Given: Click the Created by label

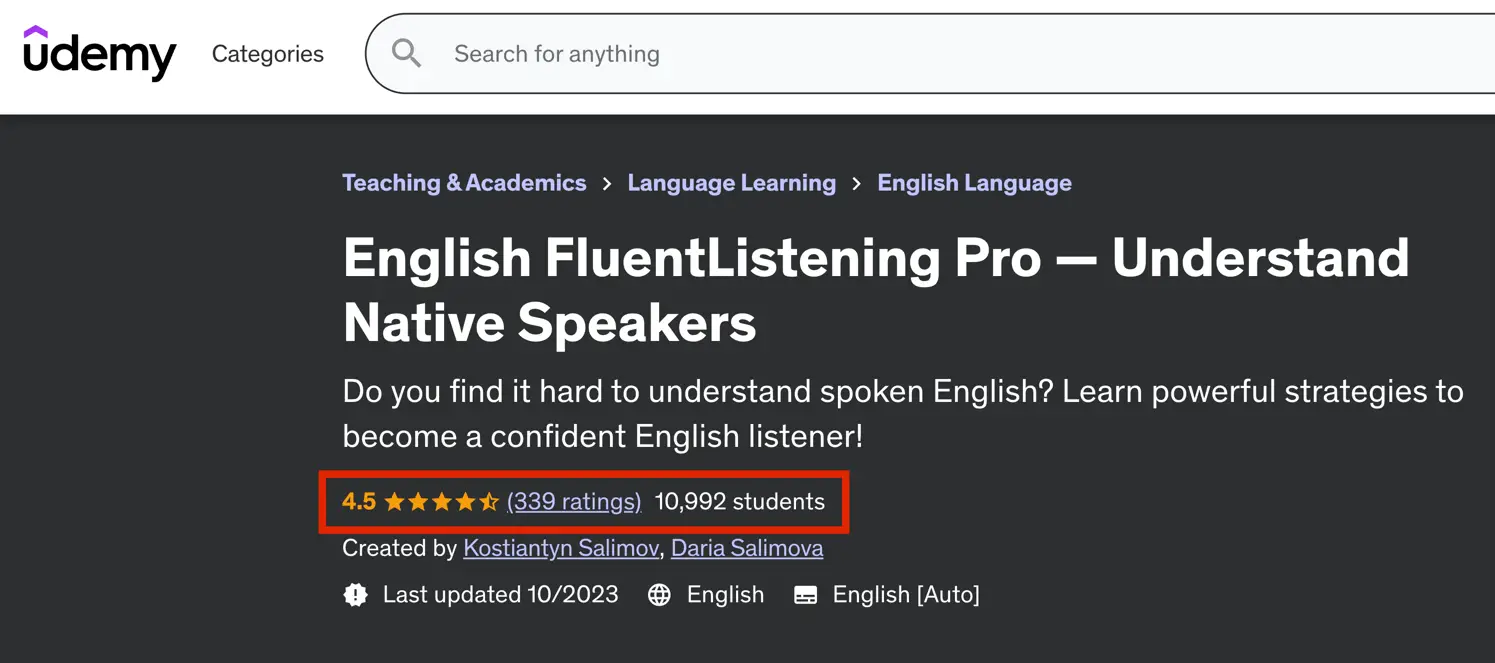Looking at the screenshot, I should point(399,548).
